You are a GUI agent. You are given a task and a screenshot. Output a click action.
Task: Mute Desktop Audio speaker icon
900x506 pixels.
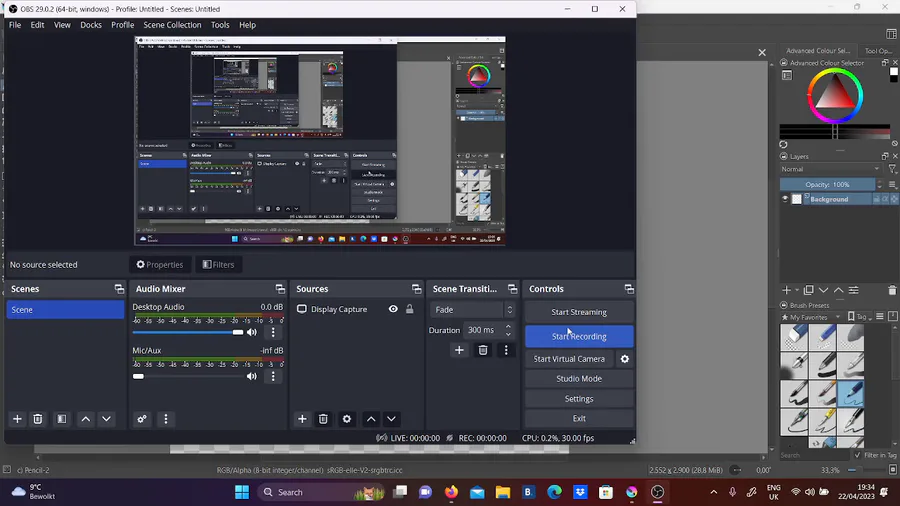(251, 332)
